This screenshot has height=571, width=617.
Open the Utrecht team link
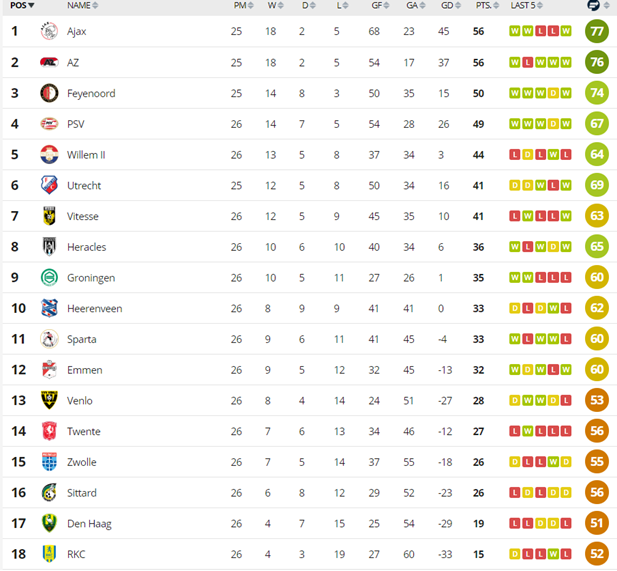pos(84,185)
